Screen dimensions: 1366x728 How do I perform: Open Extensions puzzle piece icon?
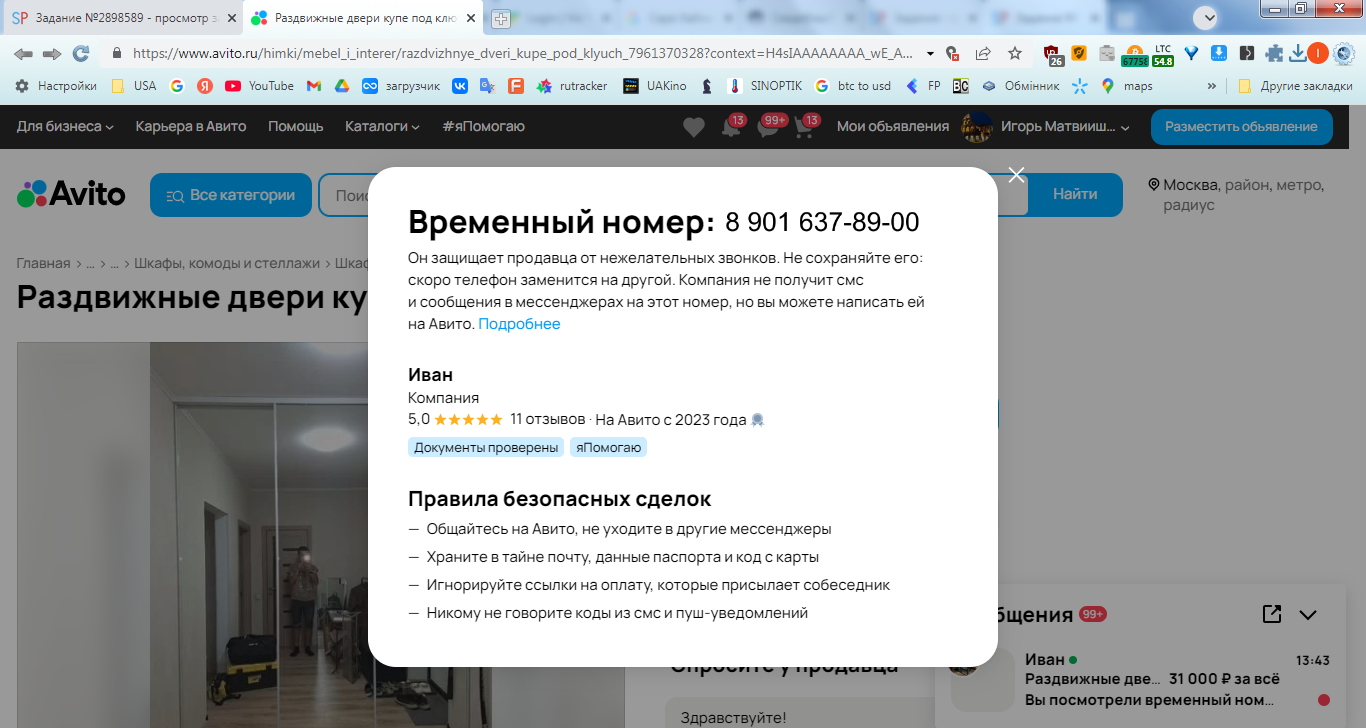[x=1274, y=54]
